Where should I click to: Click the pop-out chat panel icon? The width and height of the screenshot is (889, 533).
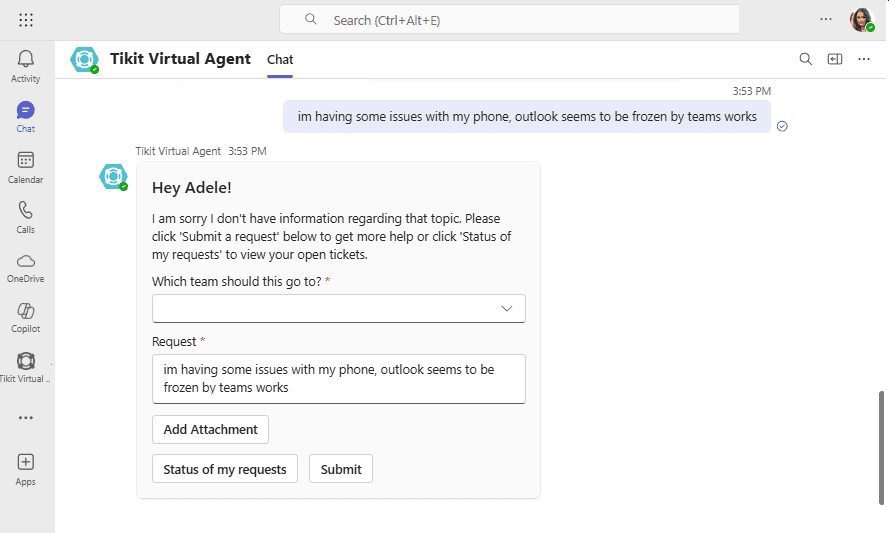835,59
